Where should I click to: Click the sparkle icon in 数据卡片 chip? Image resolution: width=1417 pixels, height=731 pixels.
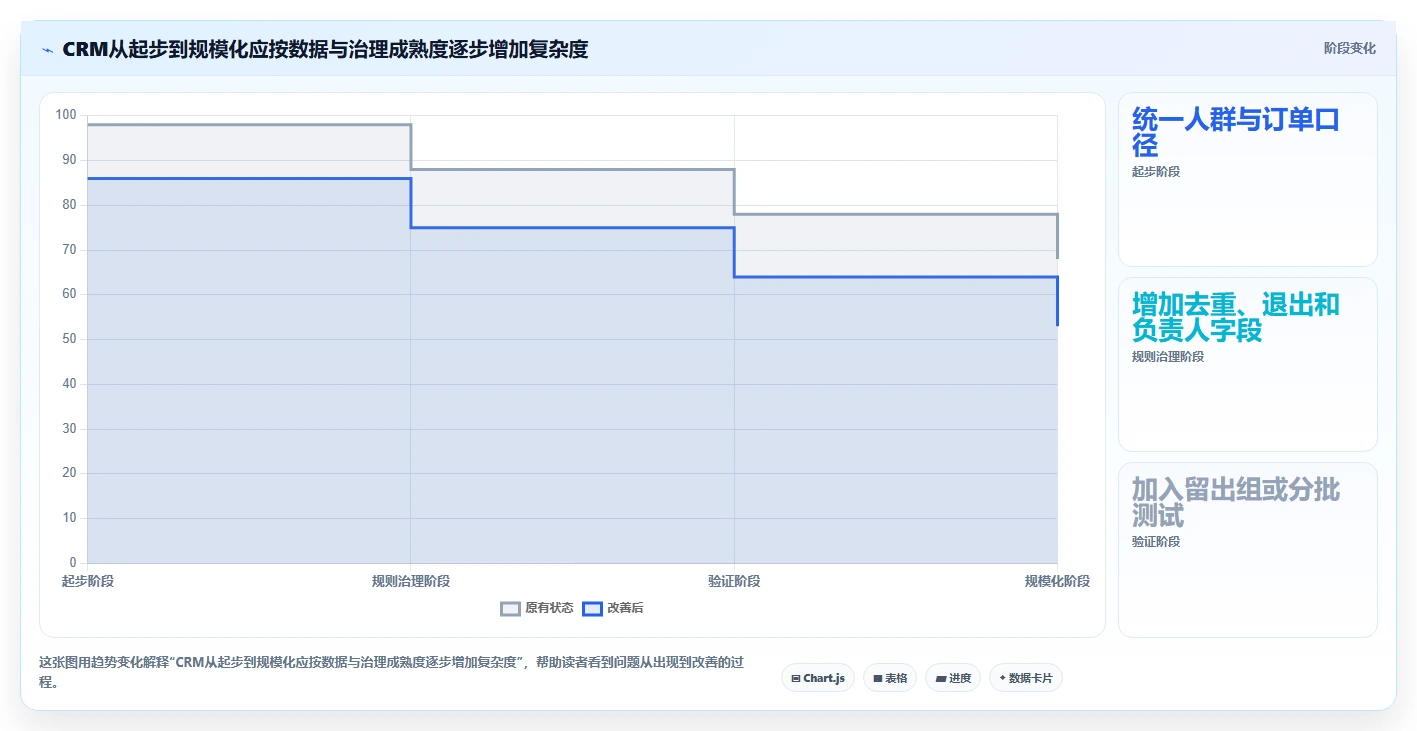pos(1002,678)
